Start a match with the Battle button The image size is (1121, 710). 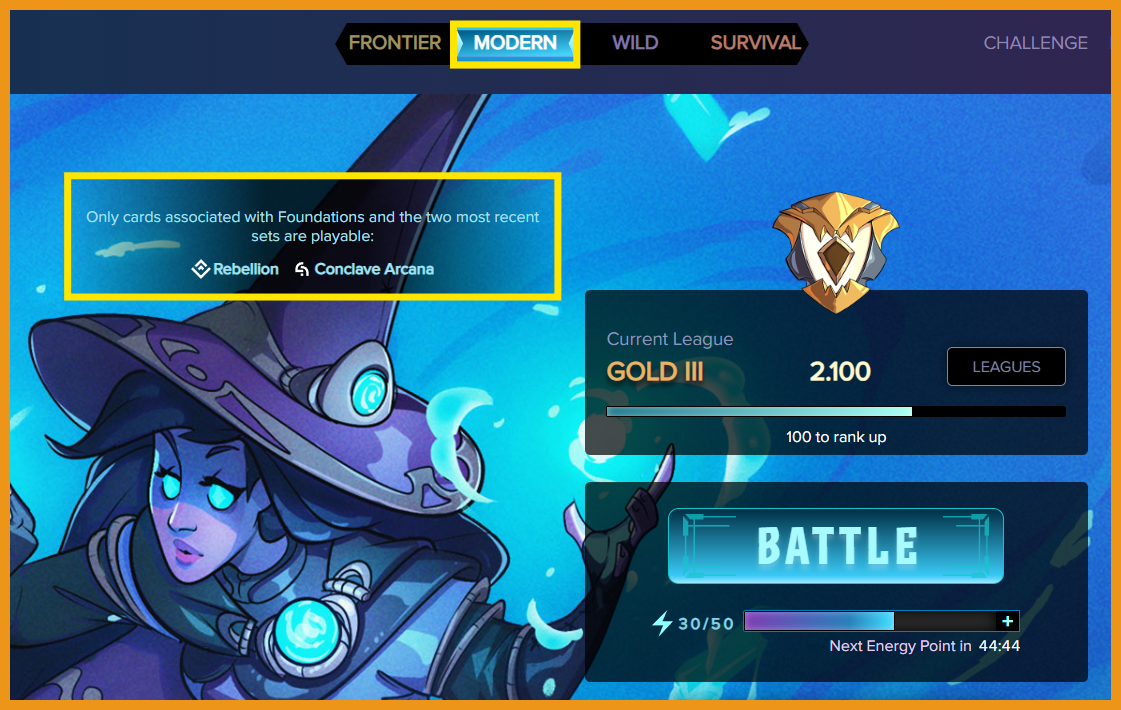pos(836,546)
